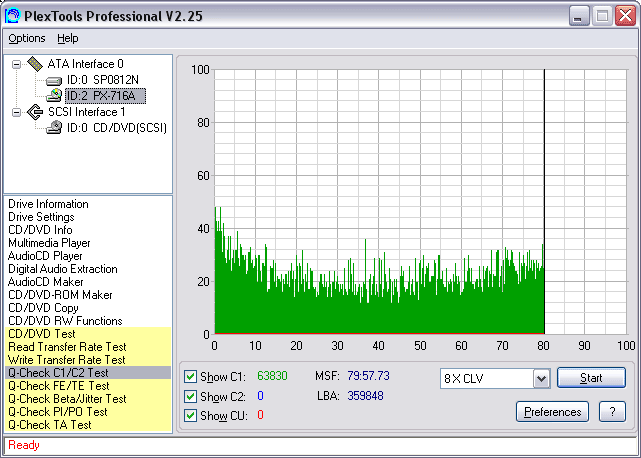Open CD/DVD-ROM Maker function
Image resolution: width=641 pixels, height=458 pixels.
(60, 295)
